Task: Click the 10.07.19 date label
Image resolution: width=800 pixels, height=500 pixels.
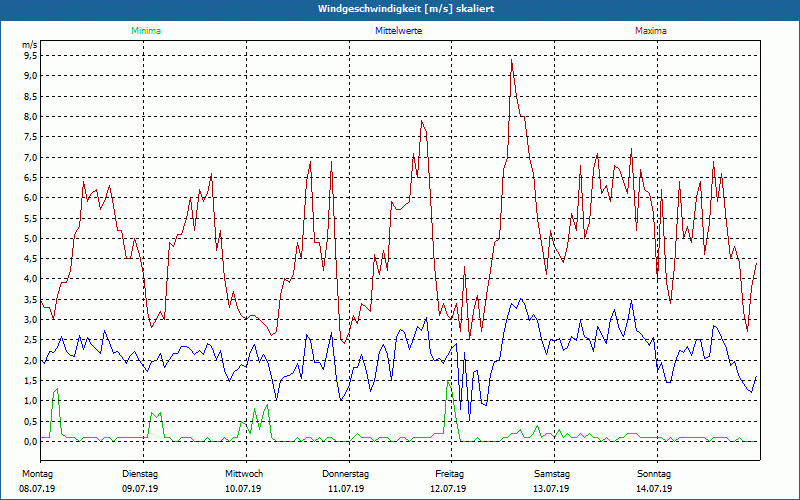Action: point(243,489)
